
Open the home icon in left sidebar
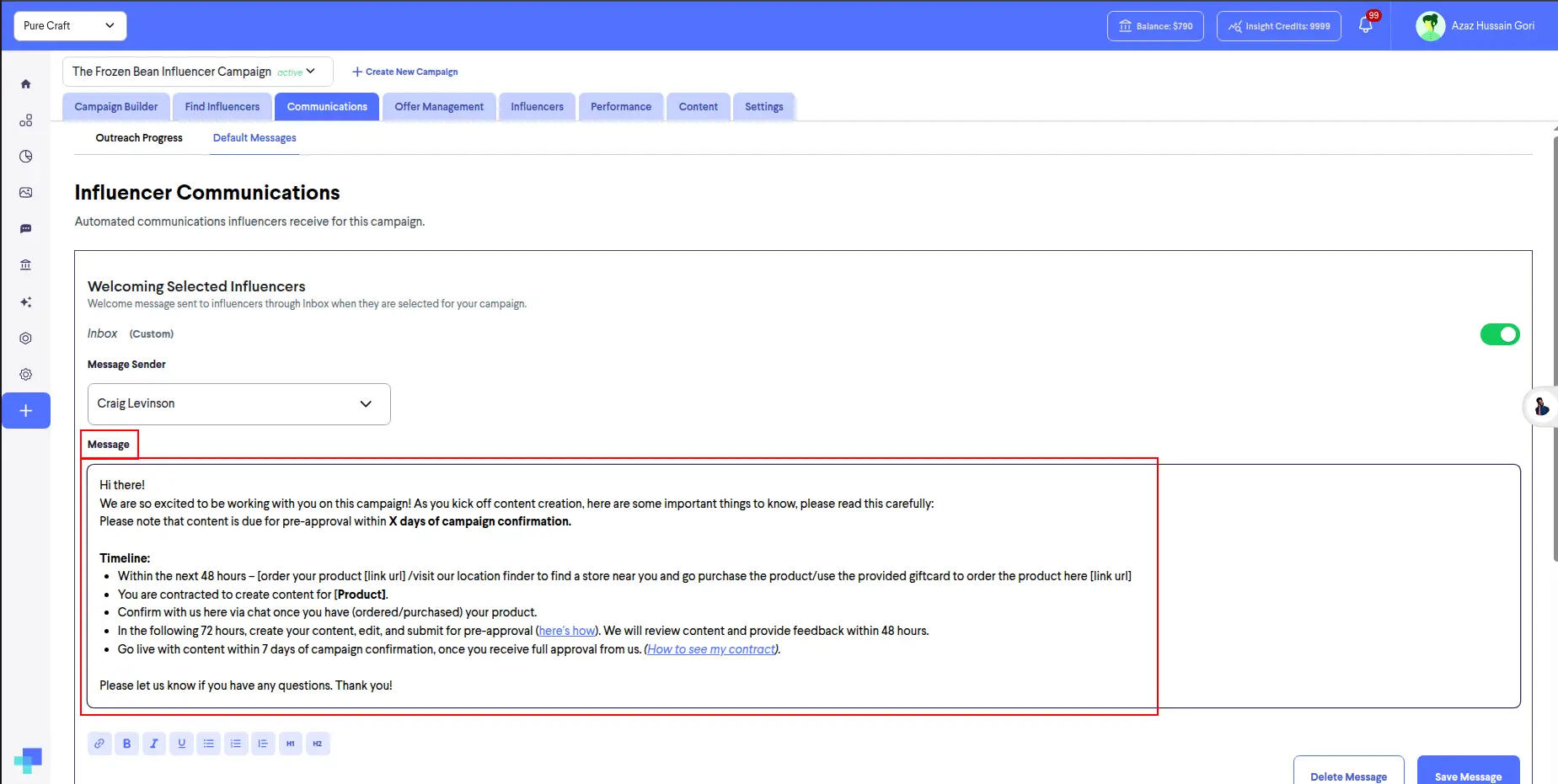(x=25, y=84)
